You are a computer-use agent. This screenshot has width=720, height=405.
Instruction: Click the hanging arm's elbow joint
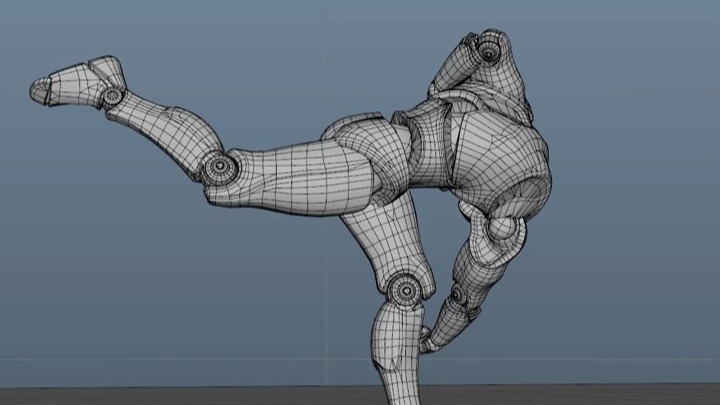click(x=458, y=296)
